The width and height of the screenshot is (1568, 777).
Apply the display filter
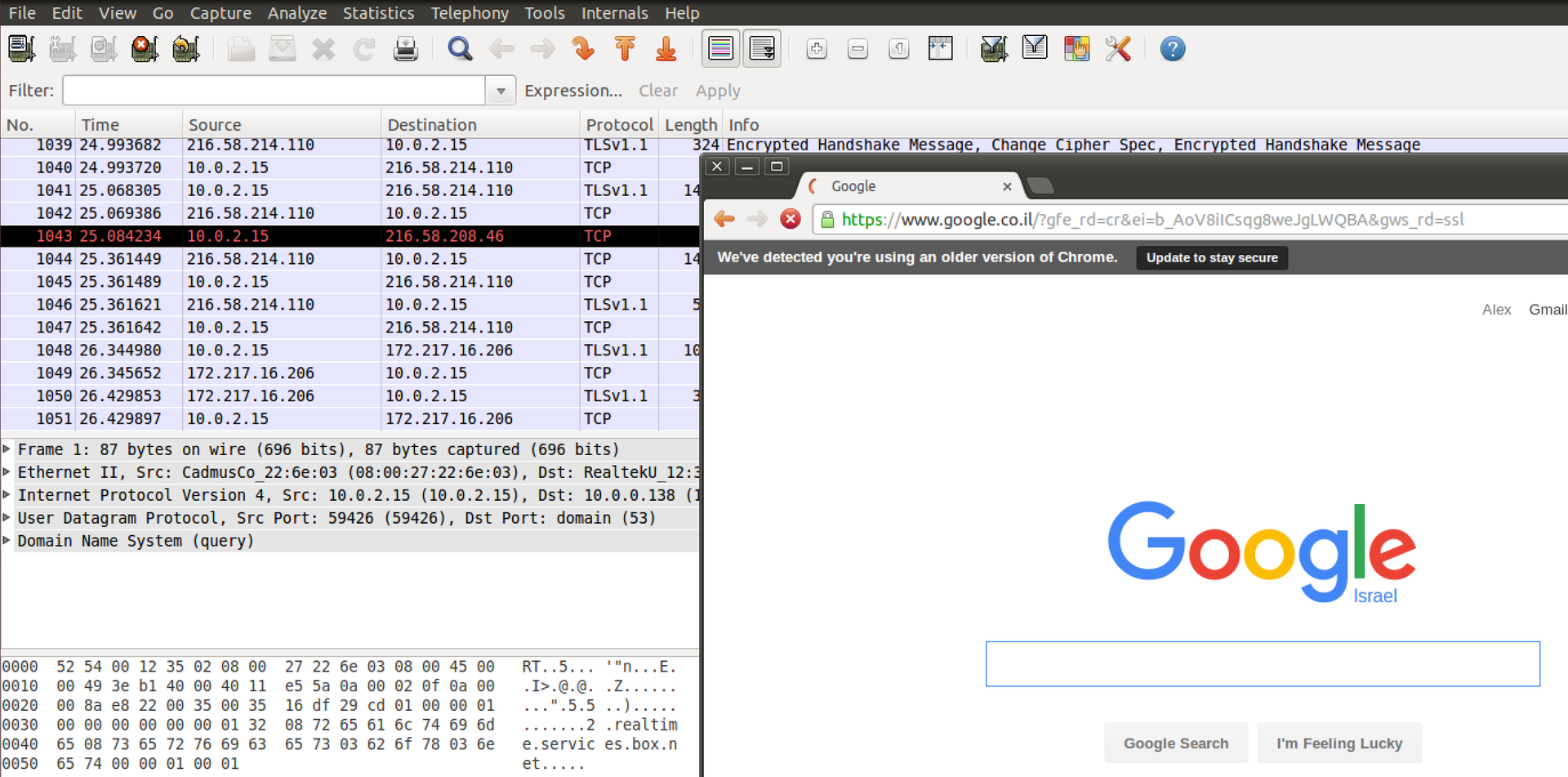coord(718,91)
